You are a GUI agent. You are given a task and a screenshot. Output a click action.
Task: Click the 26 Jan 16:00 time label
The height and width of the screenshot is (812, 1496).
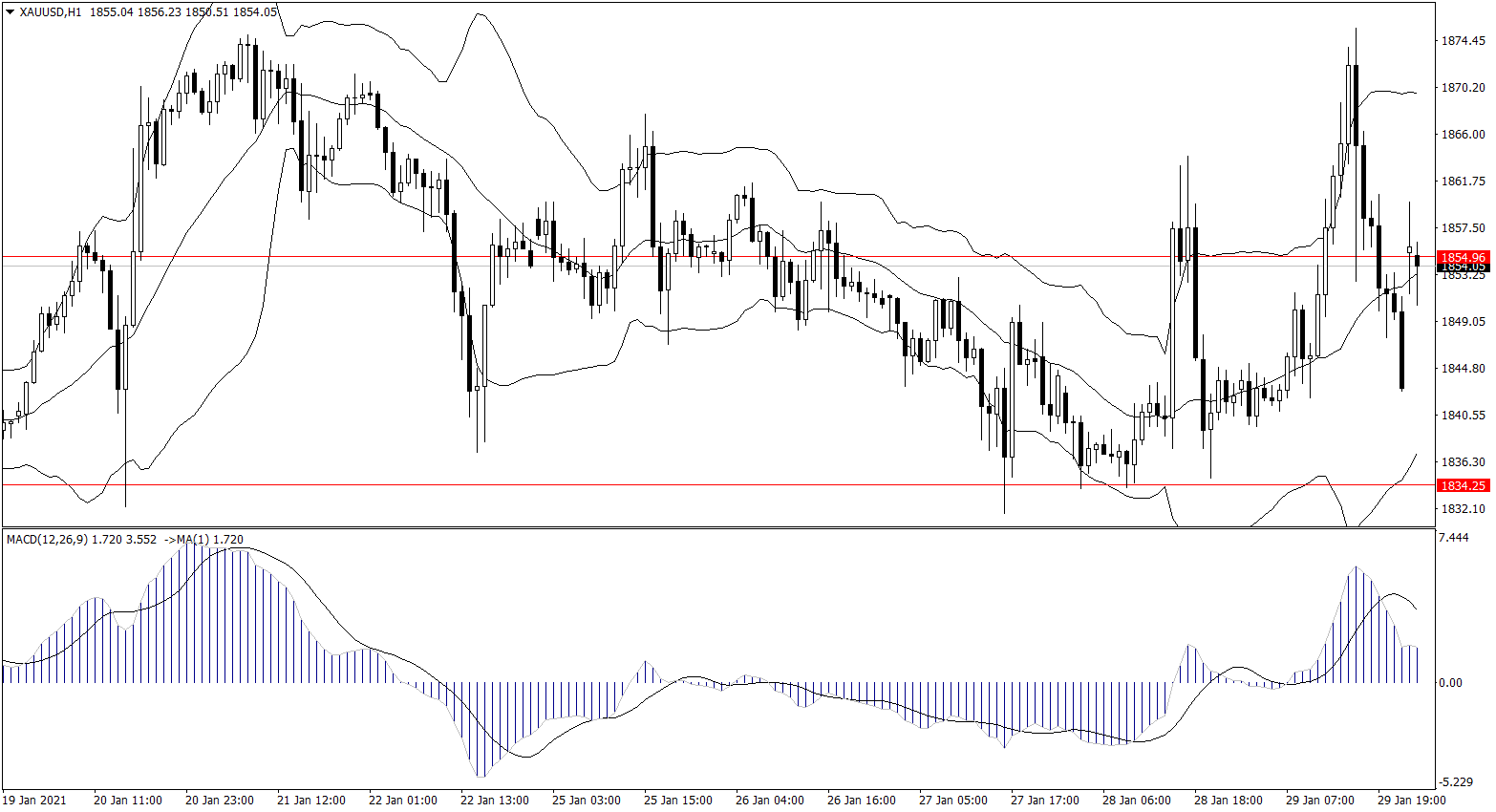click(861, 801)
